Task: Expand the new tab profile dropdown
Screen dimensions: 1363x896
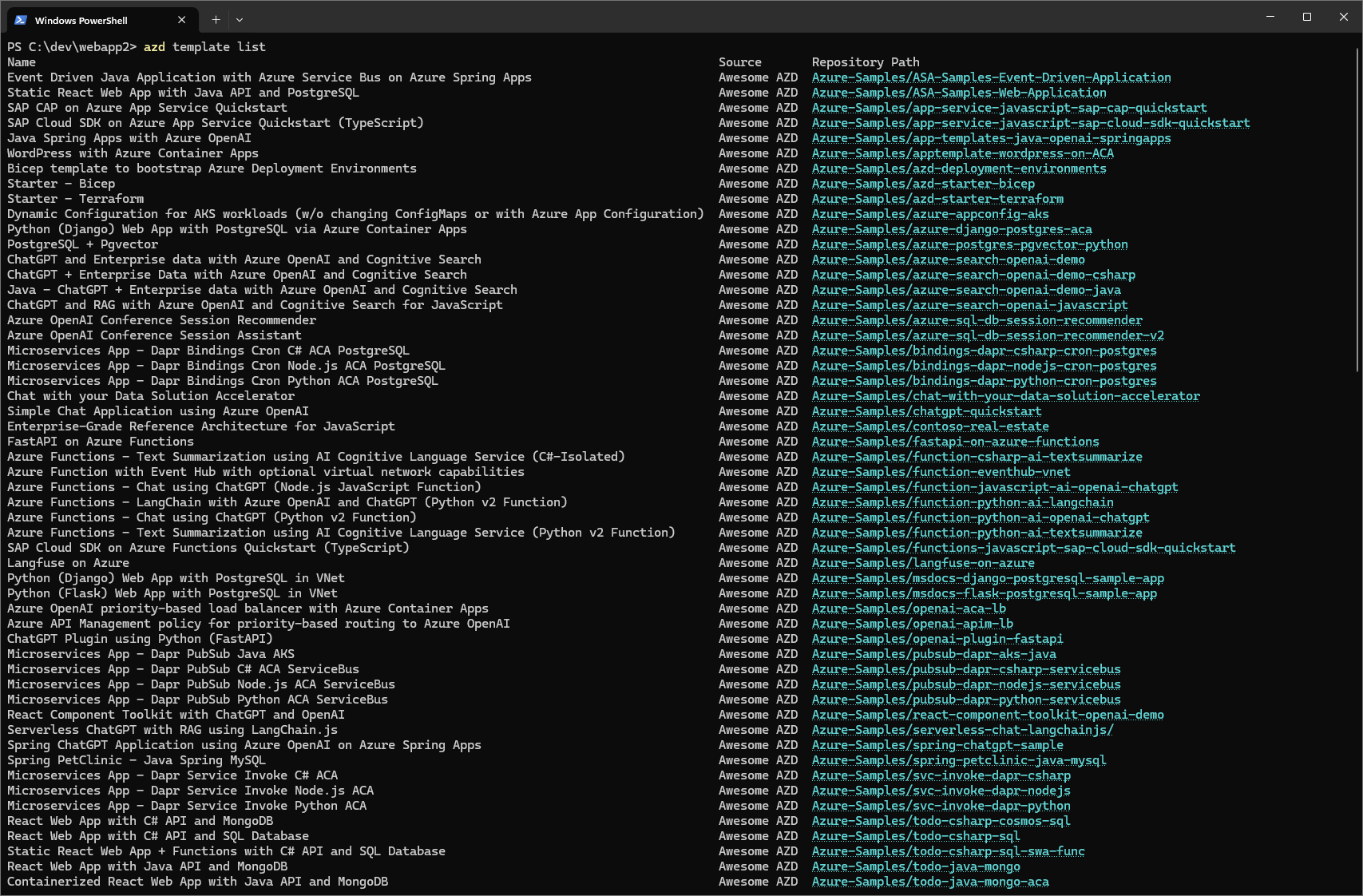Action: pyautogui.click(x=240, y=20)
